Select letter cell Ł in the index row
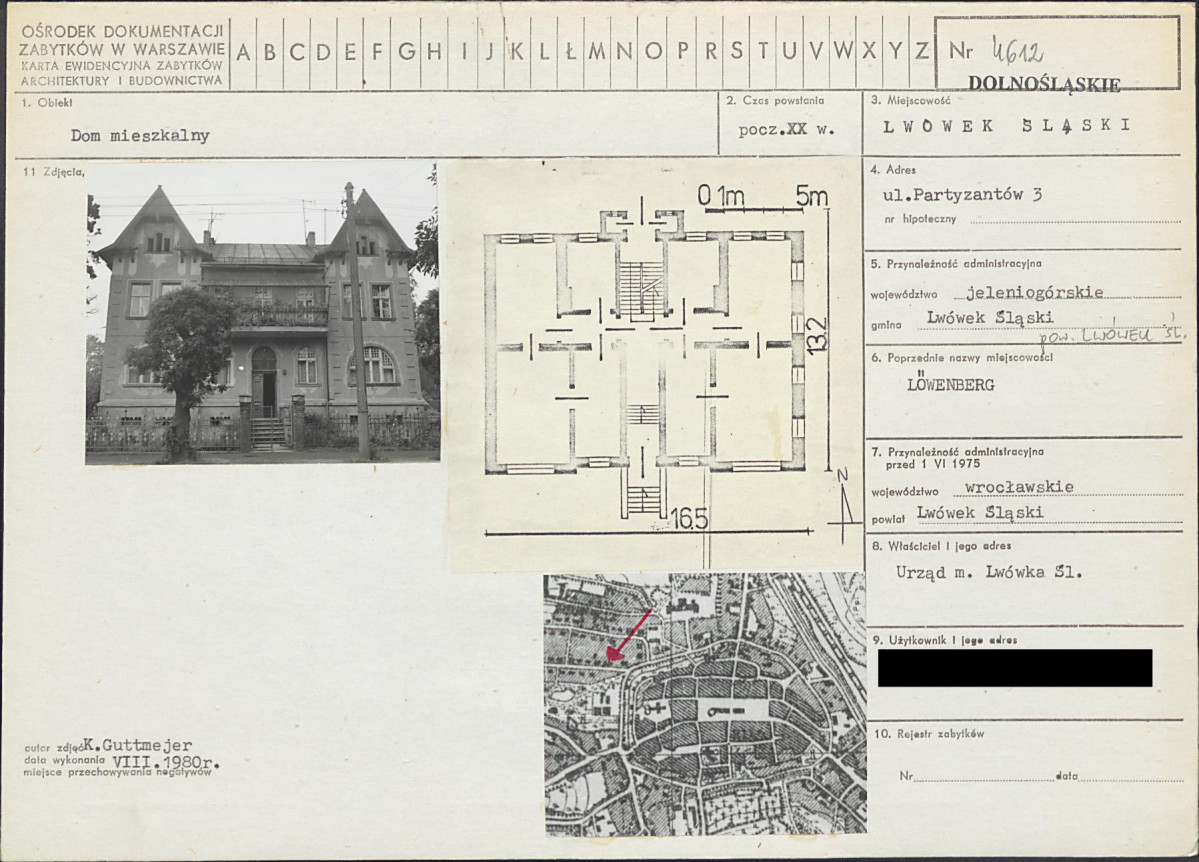 pos(570,51)
